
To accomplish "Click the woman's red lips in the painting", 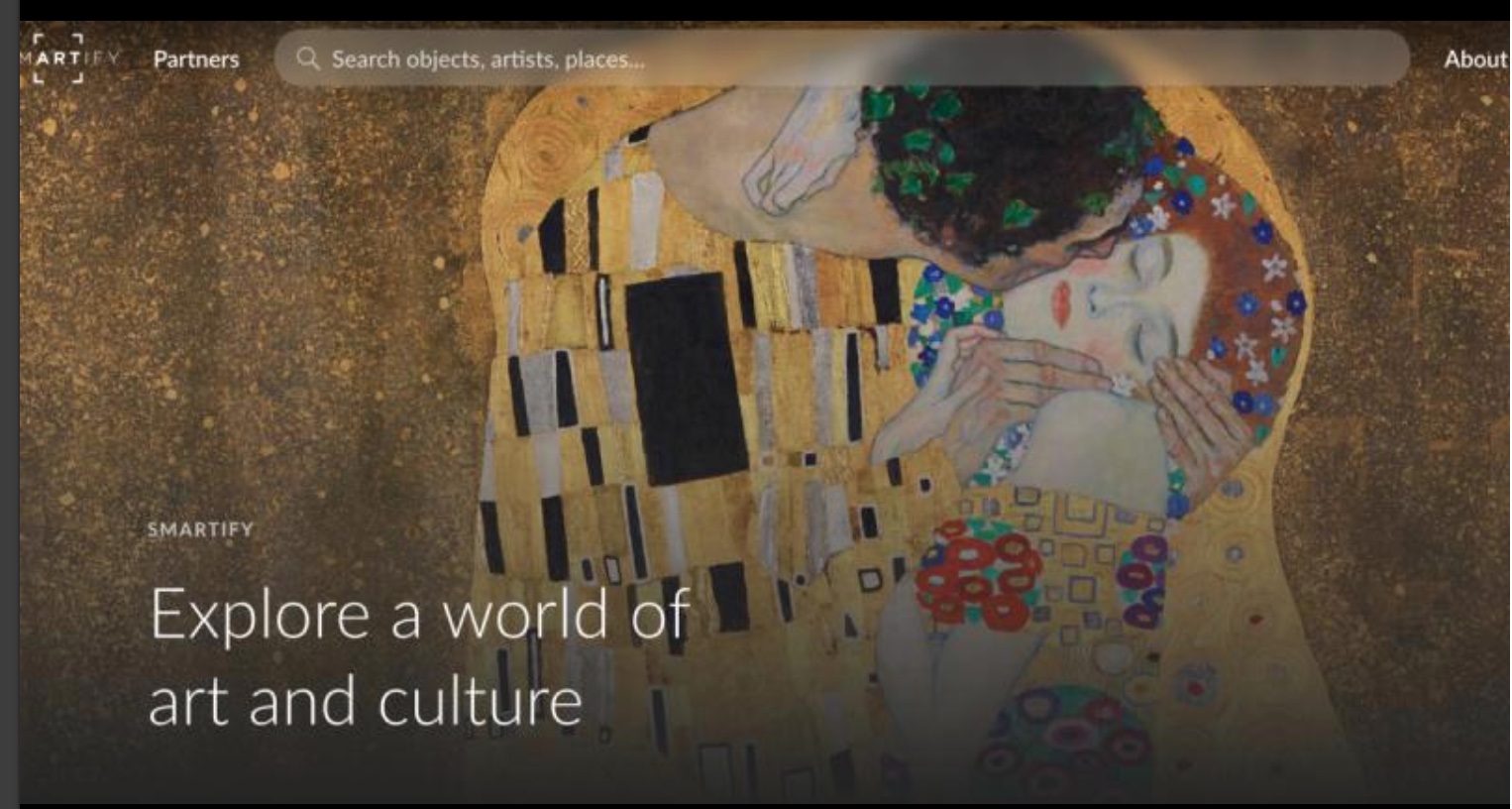I will point(1061,303).
